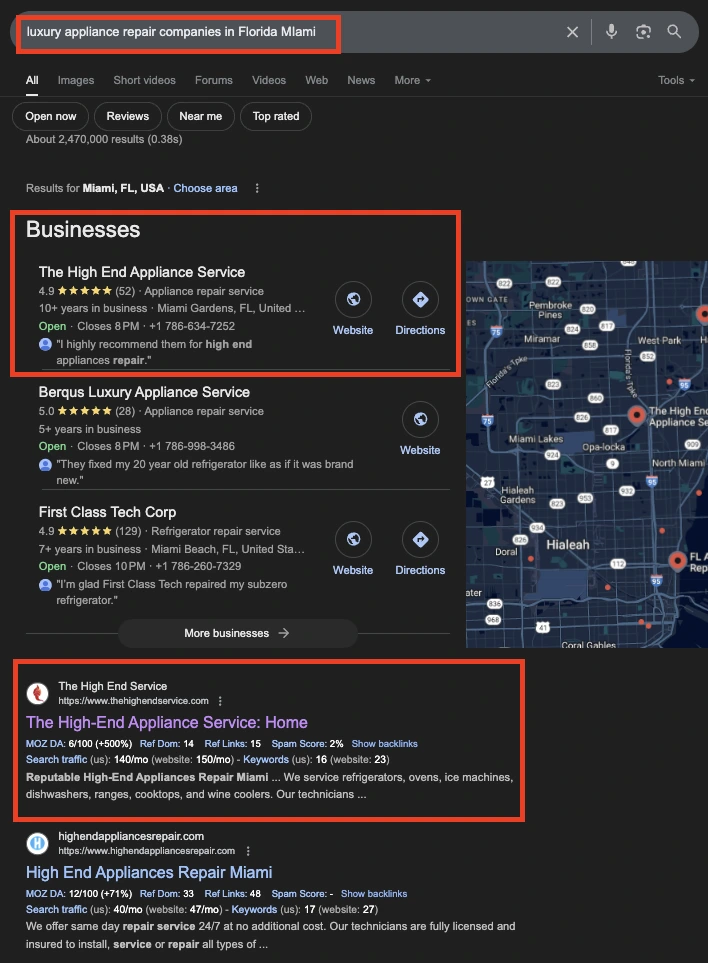The height and width of the screenshot is (963, 708).
Task: Open Berqus Luxury Appliance Service website icon
Action: coord(420,419)
